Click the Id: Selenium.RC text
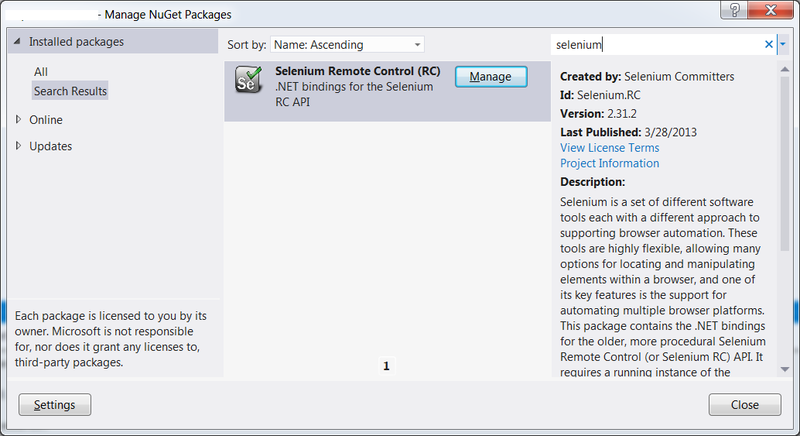The width and height of the screenshot is (800, 436). pyautogui.click(x=600, y=95)
